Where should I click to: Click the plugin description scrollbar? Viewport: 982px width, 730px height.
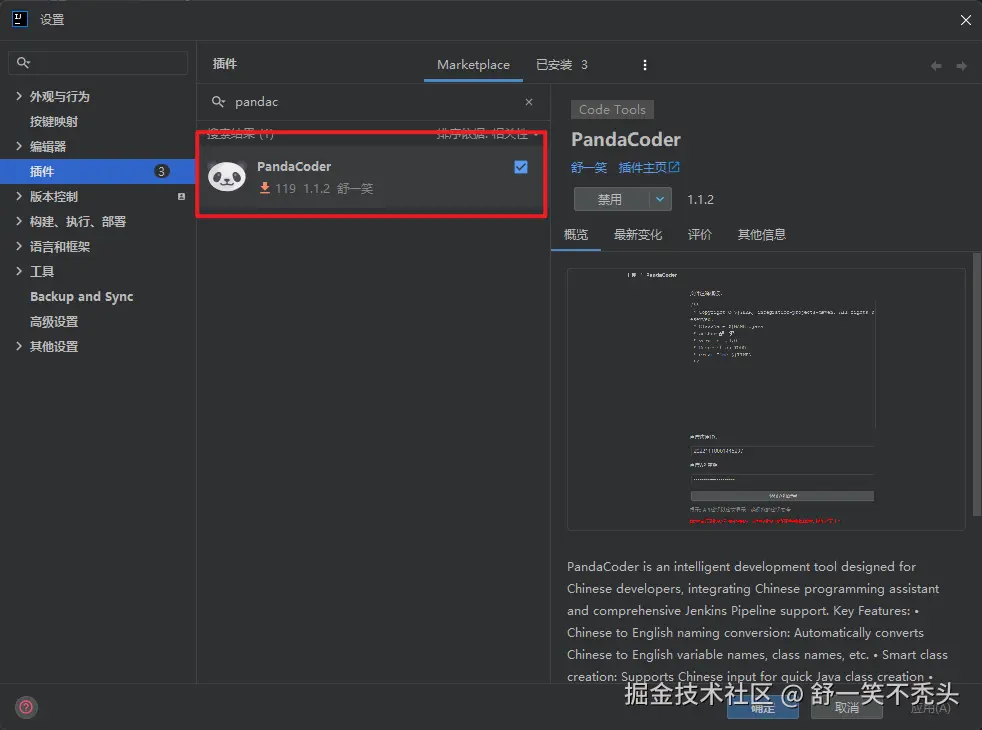(976, 384)
